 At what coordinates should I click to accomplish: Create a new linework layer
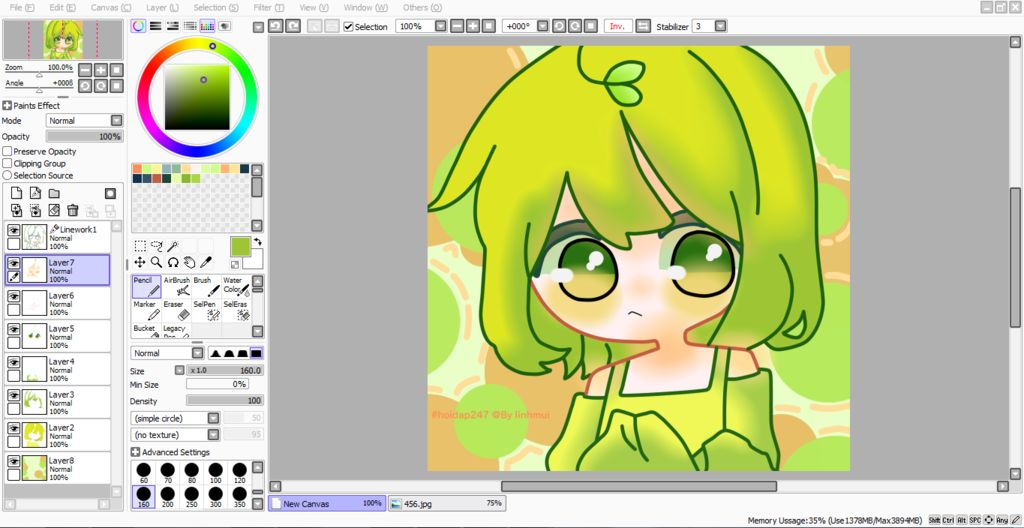point(35,193)
